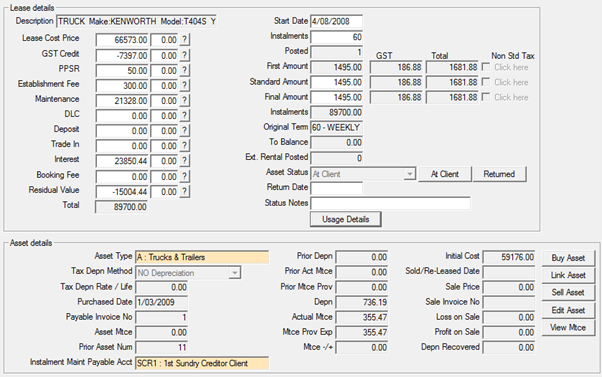Open Usage Details
The image size is (602, 377).
346,219
